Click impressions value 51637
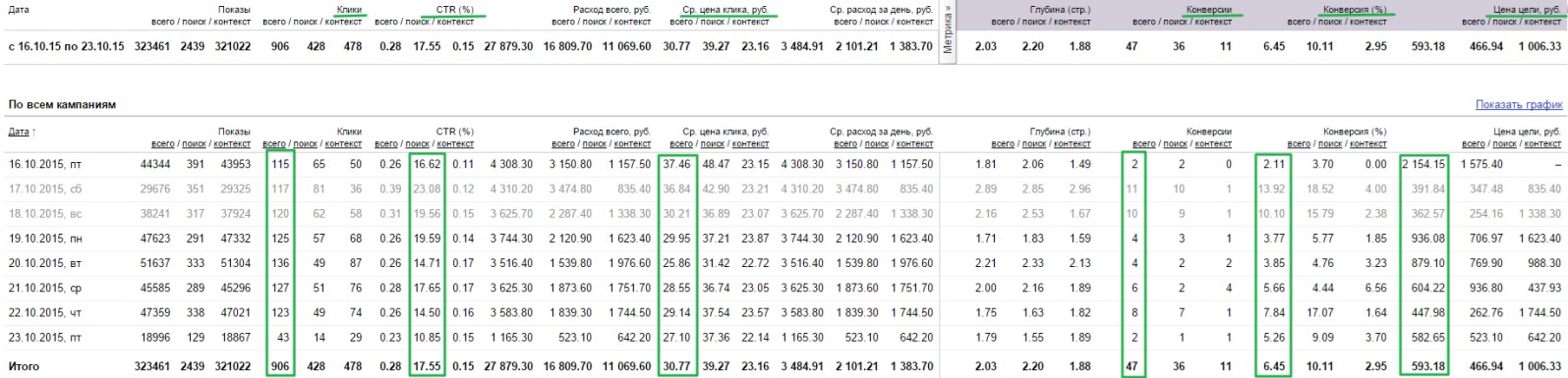1568x378 pixels. pos(155,263)
